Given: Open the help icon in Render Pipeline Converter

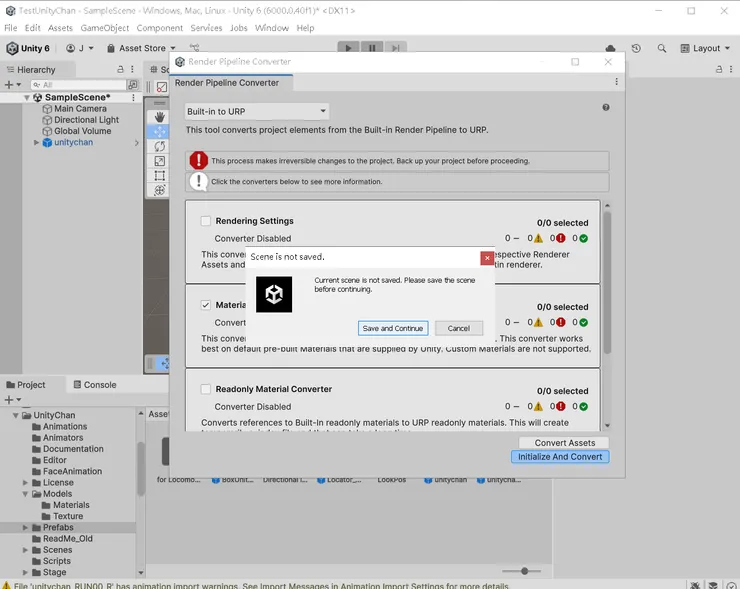Looking at the screenshot, I should coord(605,108).
